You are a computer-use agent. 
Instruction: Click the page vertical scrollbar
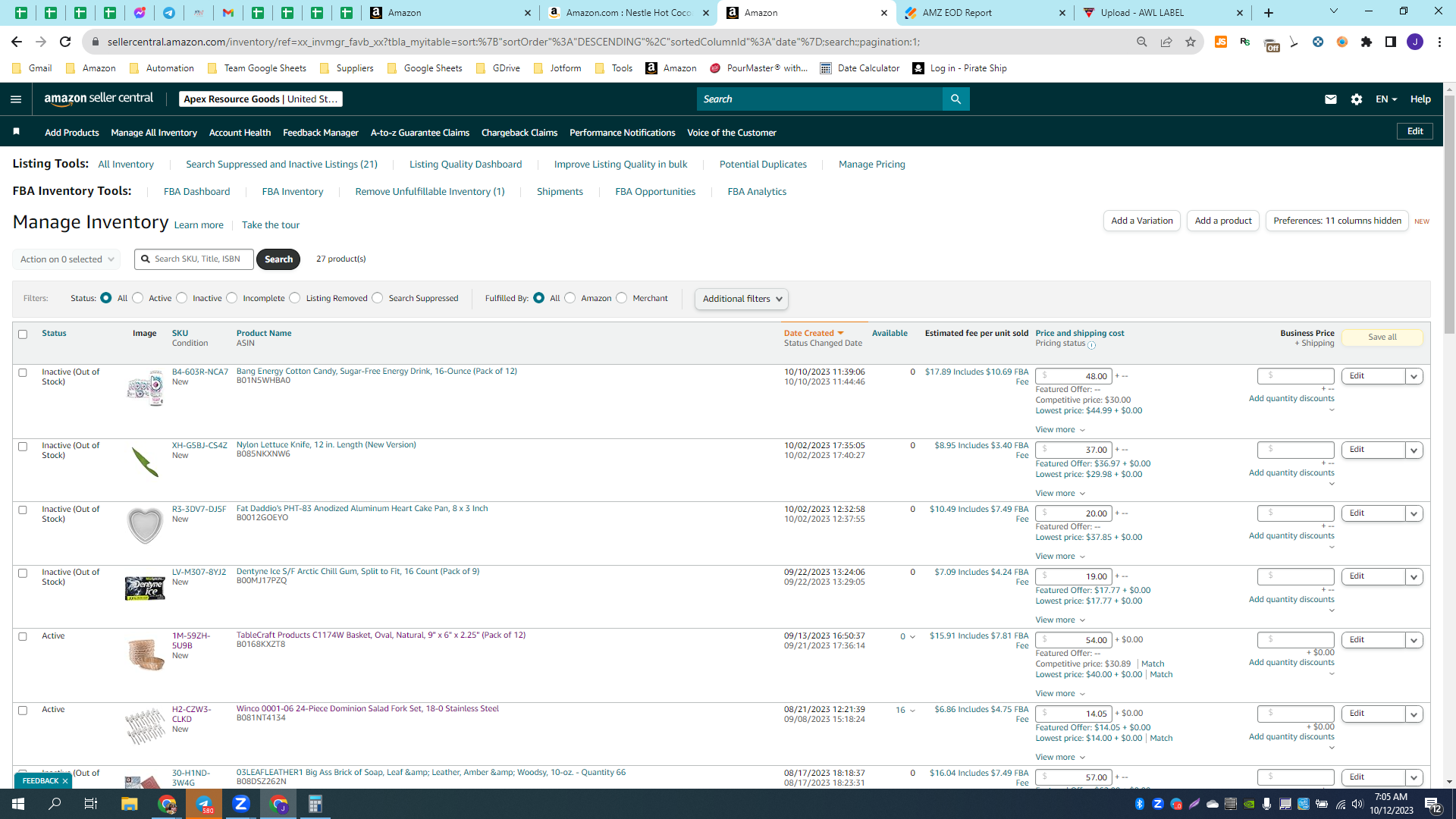[1449, 216]
